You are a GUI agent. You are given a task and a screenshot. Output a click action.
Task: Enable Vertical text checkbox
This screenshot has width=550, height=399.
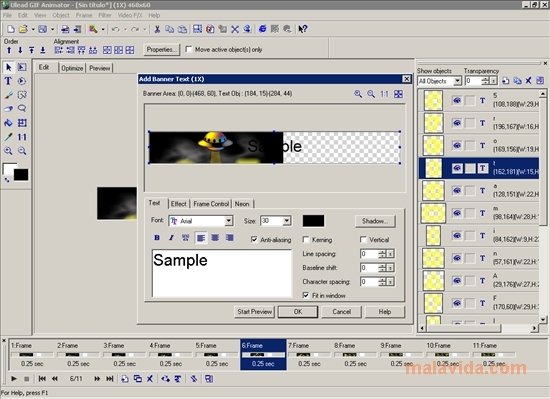click(x=363, y=239)
